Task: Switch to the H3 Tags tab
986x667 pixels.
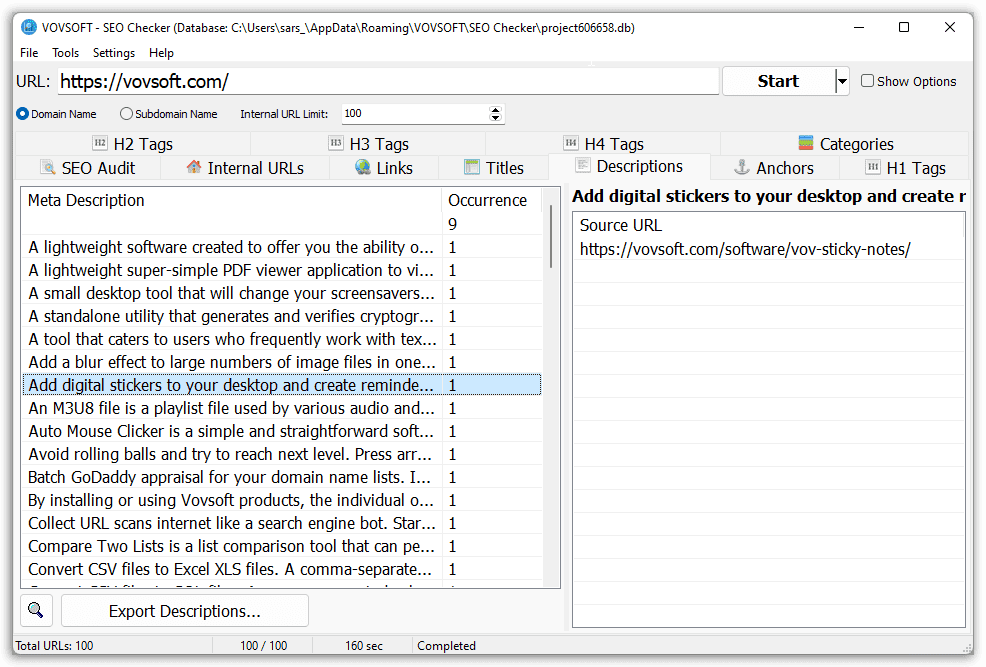Action: click(x=368, y=144)
